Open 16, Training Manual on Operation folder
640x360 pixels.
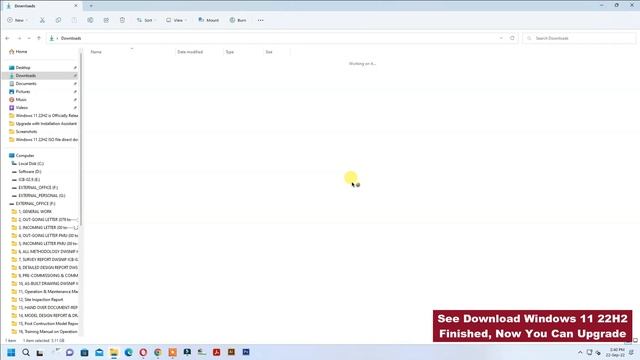48,331
